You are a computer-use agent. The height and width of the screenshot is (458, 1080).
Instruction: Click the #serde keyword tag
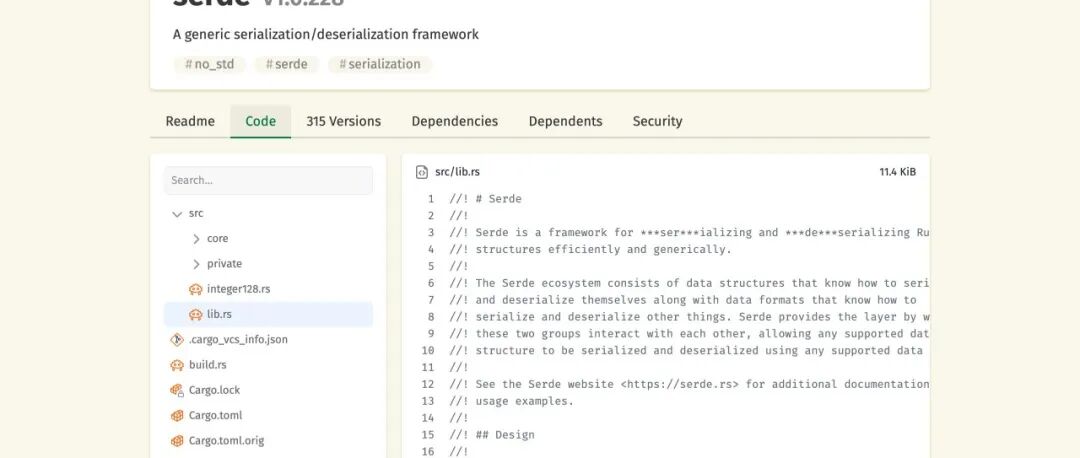click(287, 65)
